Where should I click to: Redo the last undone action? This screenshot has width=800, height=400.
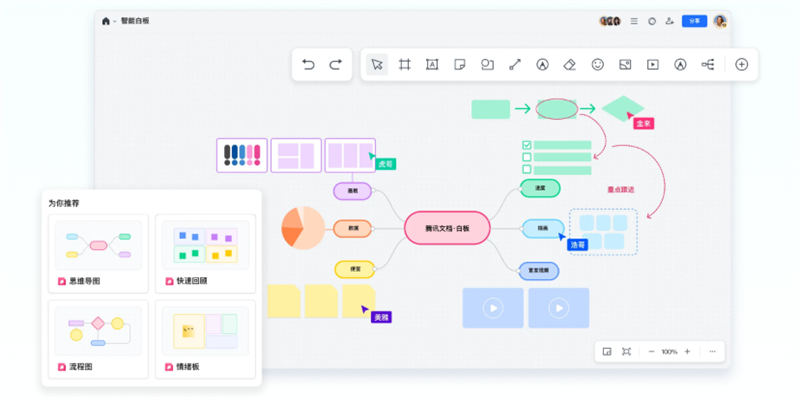tap(335, 64)
